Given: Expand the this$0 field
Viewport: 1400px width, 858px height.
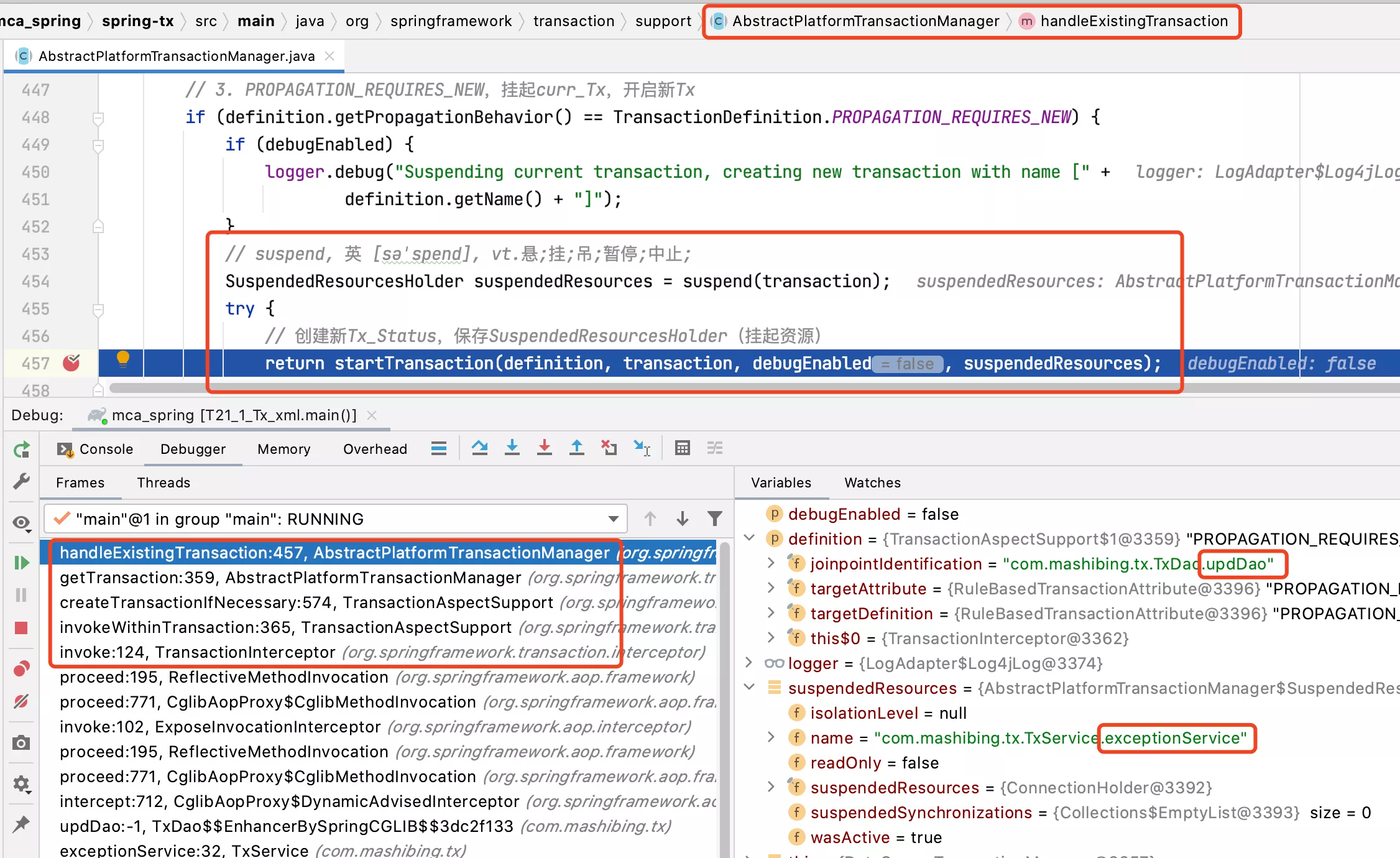Looking at the screenshot, I should point(771,637).
